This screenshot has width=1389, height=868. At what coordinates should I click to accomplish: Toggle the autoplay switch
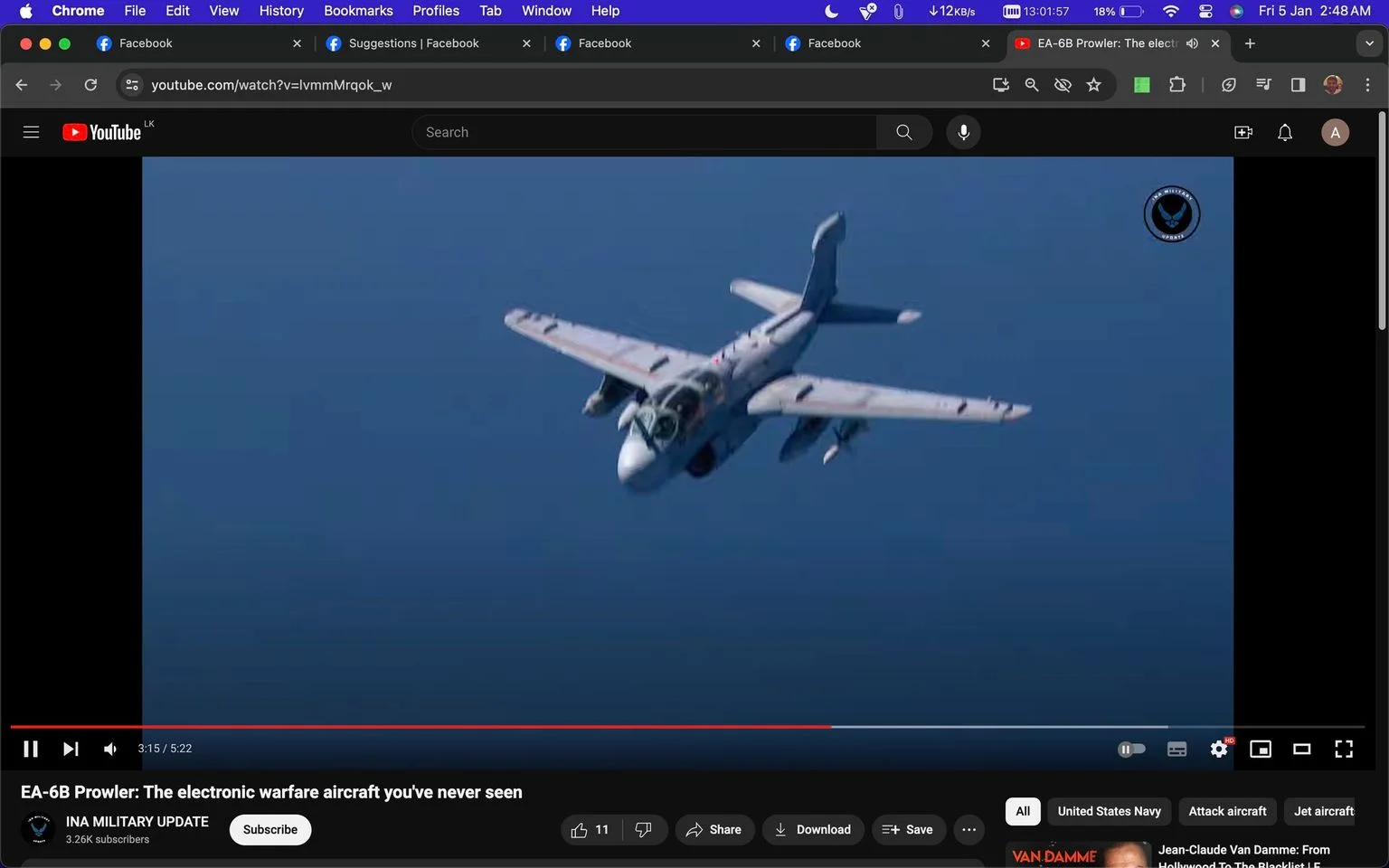(1132, 749)
